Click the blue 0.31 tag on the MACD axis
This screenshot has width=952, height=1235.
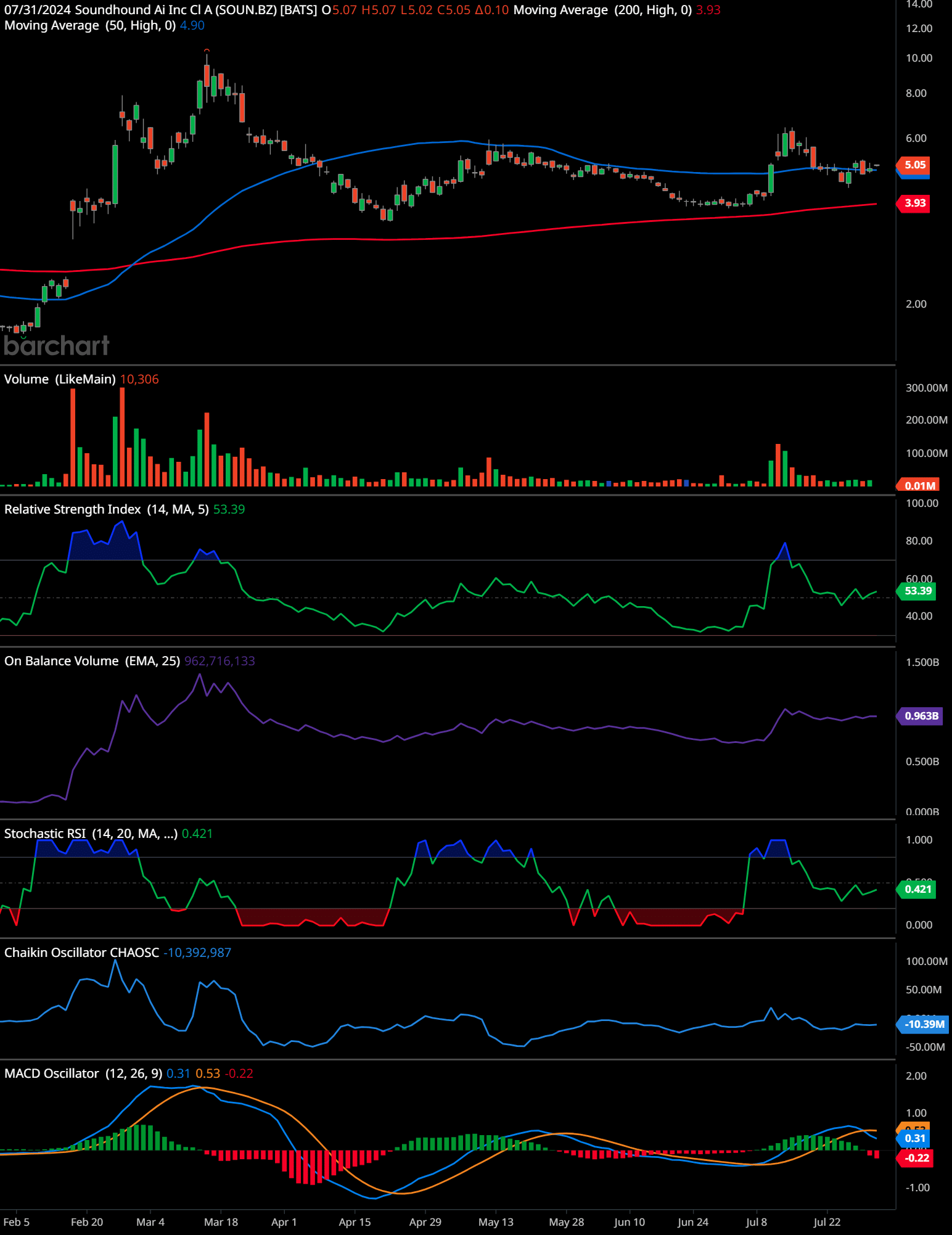(x=914, y=1138)
